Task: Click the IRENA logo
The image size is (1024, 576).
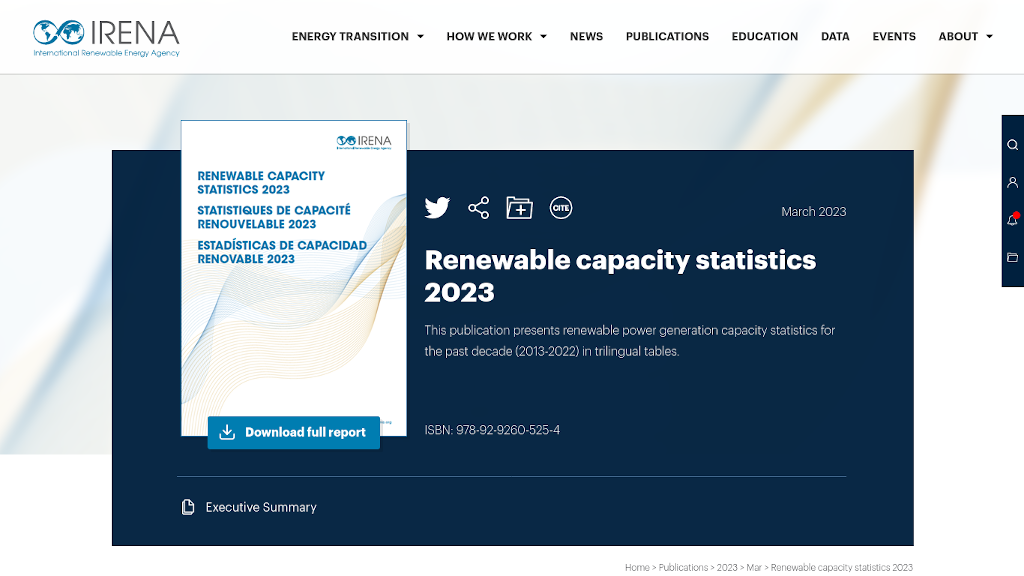Action: [106, 37]
